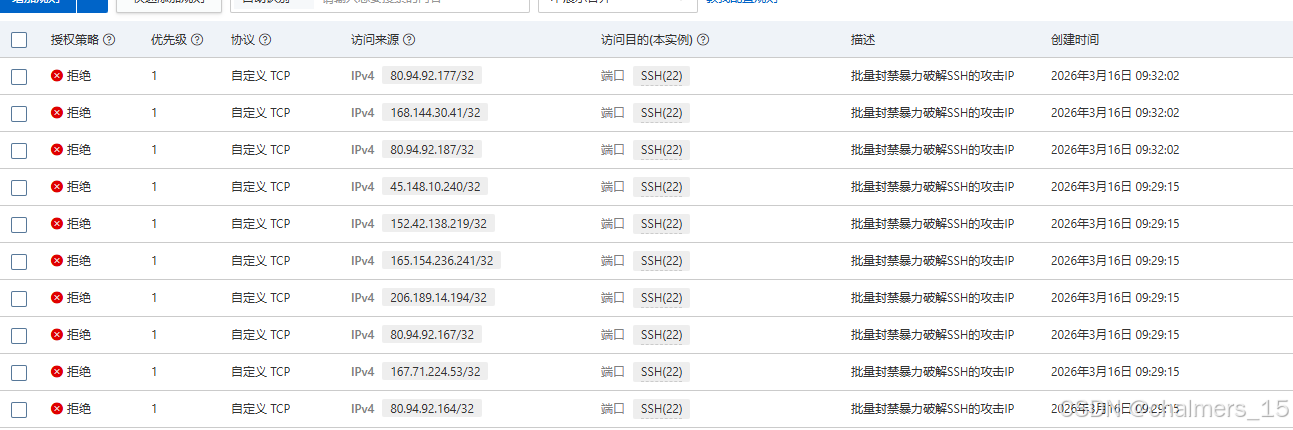Open help icon beside 授权策略 header
This screenshot has width=1293, height=430.
click(x=109, y=40)
